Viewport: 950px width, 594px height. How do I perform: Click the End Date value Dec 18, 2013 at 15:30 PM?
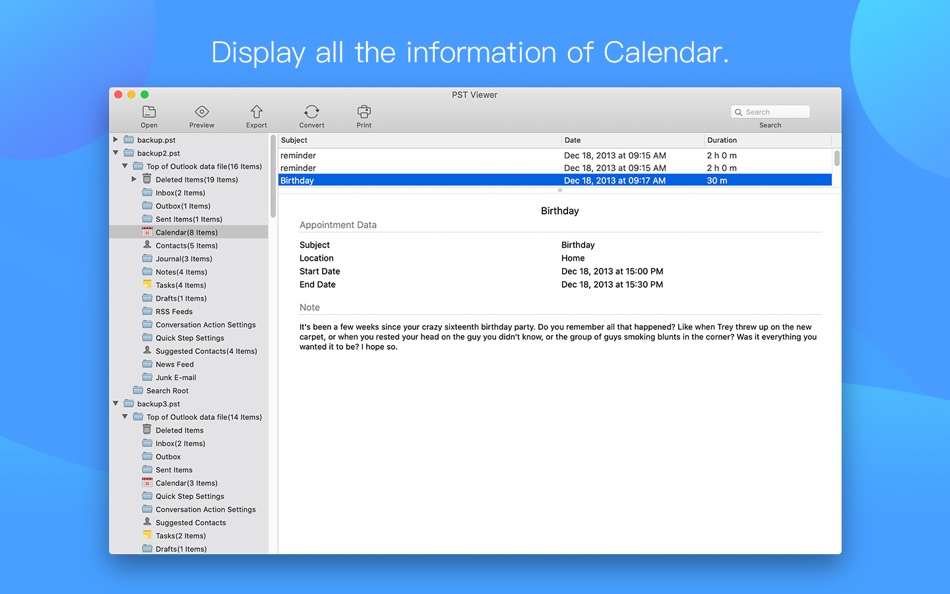[612, 284]
